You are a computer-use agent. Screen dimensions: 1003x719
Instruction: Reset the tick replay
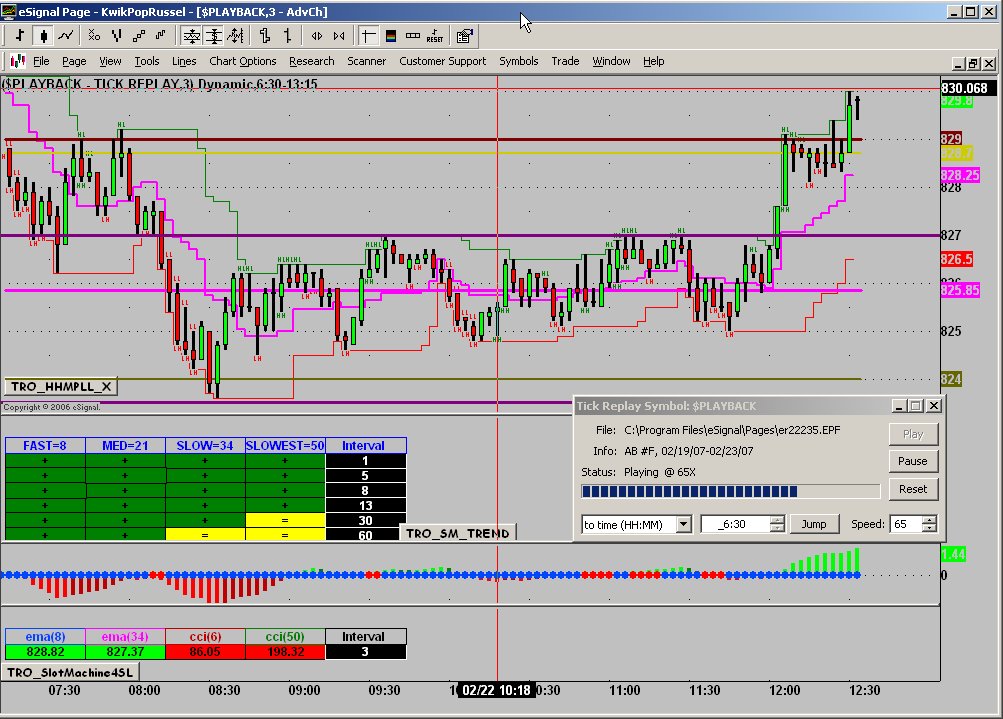point(913,489)
